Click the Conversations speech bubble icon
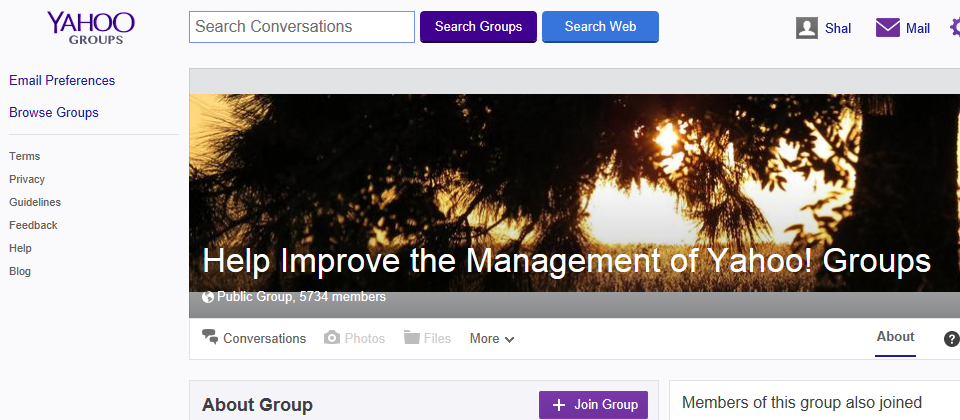Viewport: 960px width, 420px height. click(x=210, y=337)
